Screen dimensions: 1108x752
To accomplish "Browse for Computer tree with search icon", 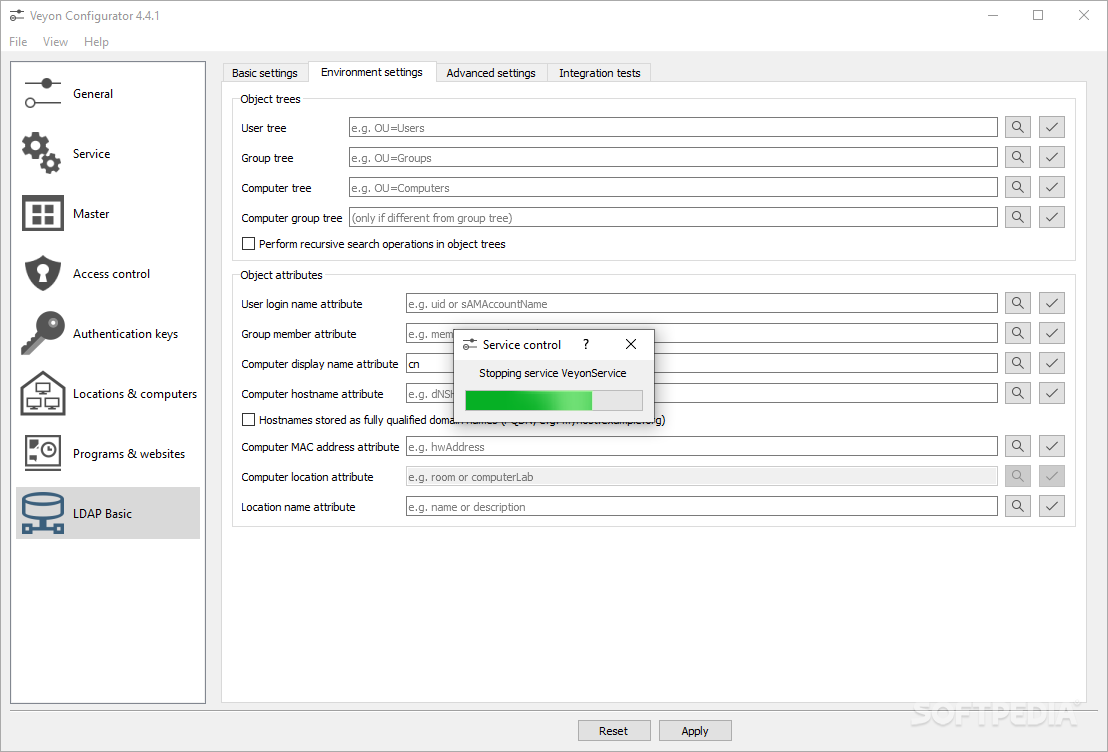I will pos(1018,187).
